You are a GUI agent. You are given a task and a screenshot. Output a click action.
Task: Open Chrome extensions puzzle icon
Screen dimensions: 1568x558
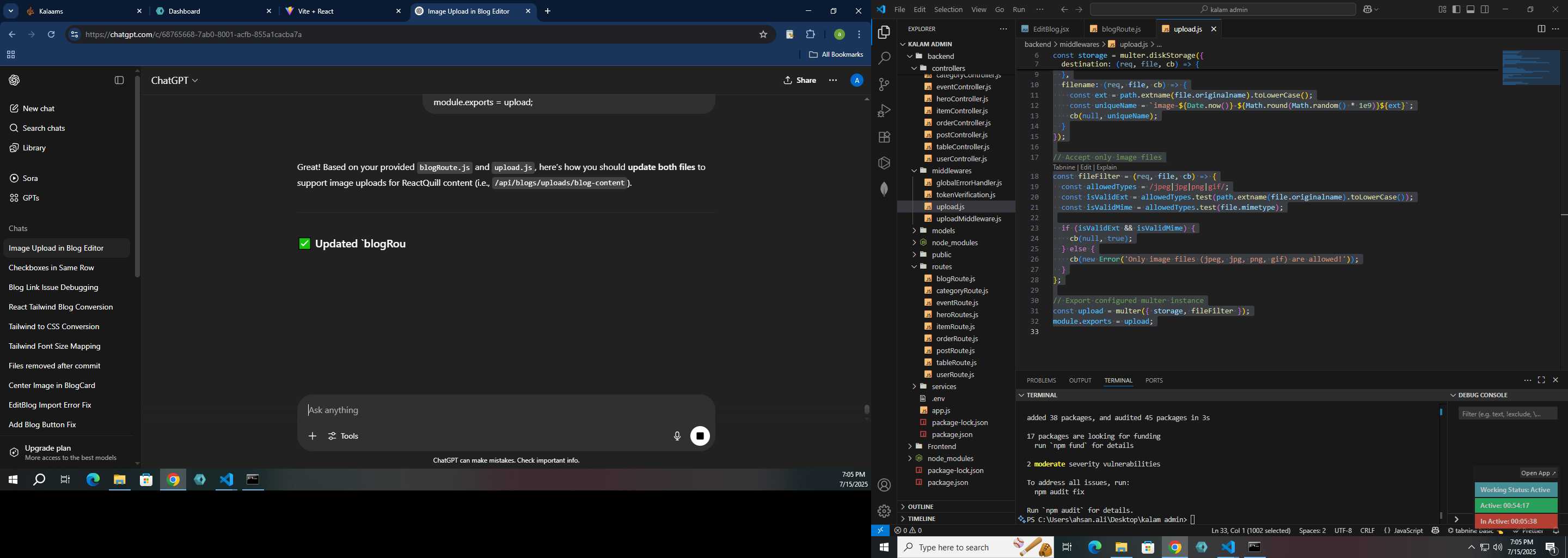point(810,35)
